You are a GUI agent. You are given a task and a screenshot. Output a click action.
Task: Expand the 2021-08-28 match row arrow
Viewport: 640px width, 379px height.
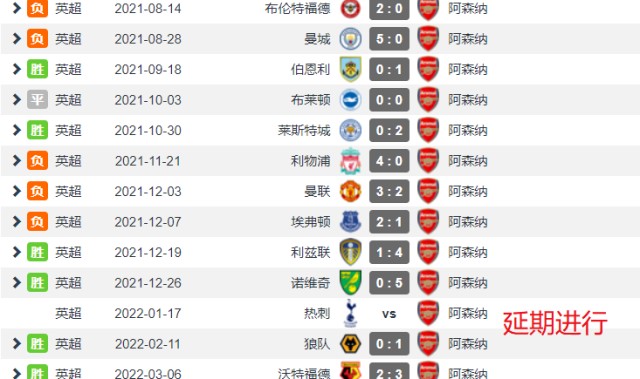pos(17,39)
